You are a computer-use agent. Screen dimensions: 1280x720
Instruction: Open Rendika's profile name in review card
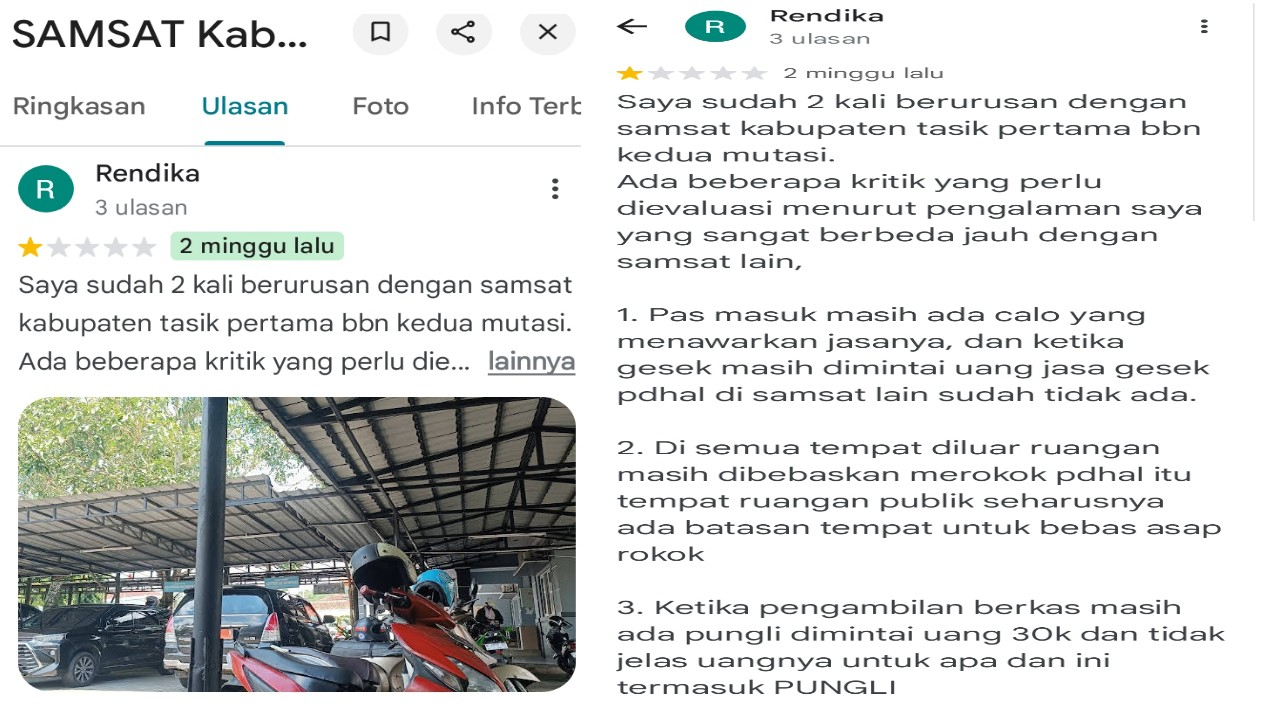coord(147,173)
